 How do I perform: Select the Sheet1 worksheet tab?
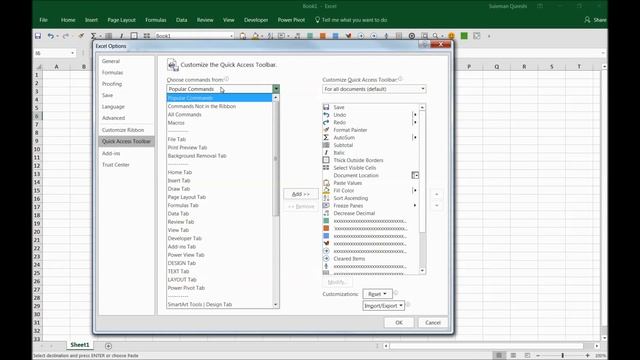click(80, 345)
